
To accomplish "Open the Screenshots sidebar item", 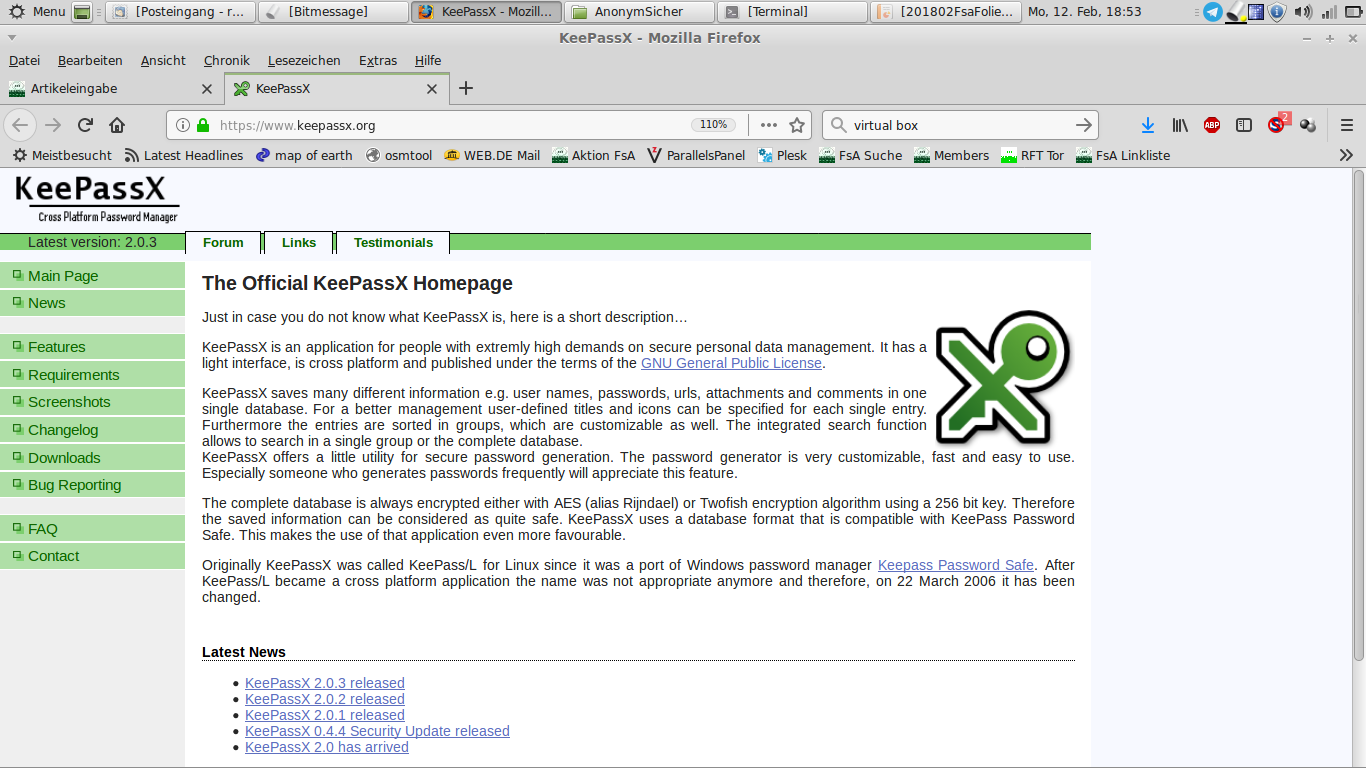I will point(92,401).
